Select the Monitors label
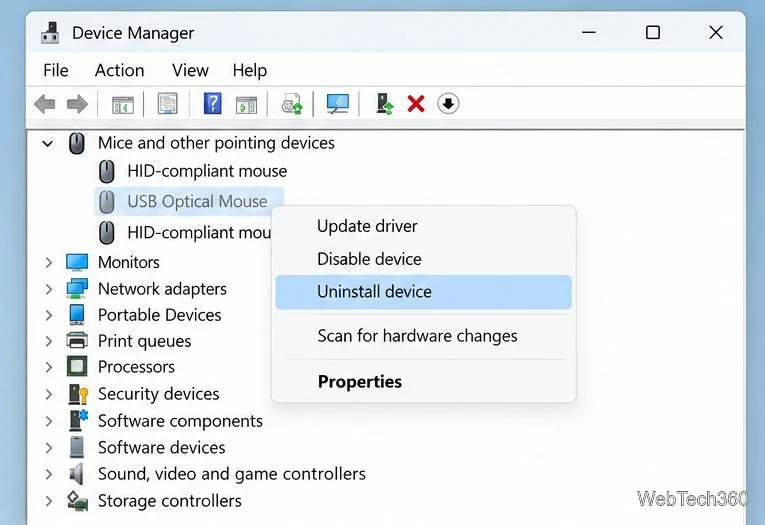 (129, 262)
